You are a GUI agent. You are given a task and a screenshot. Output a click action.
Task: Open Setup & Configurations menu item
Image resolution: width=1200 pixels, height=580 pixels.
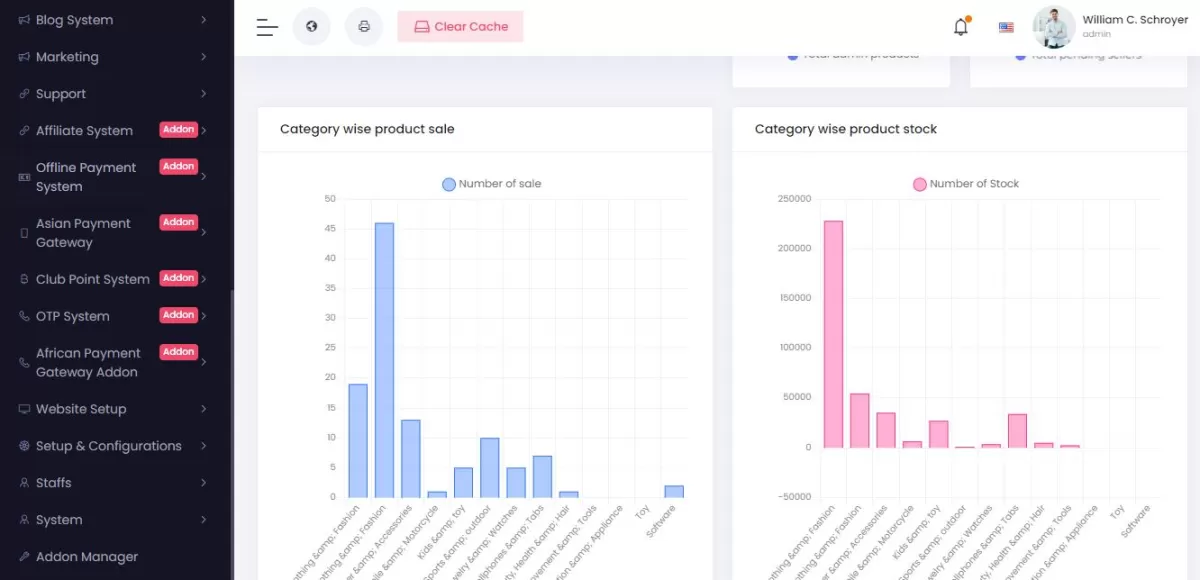(116, 446)
